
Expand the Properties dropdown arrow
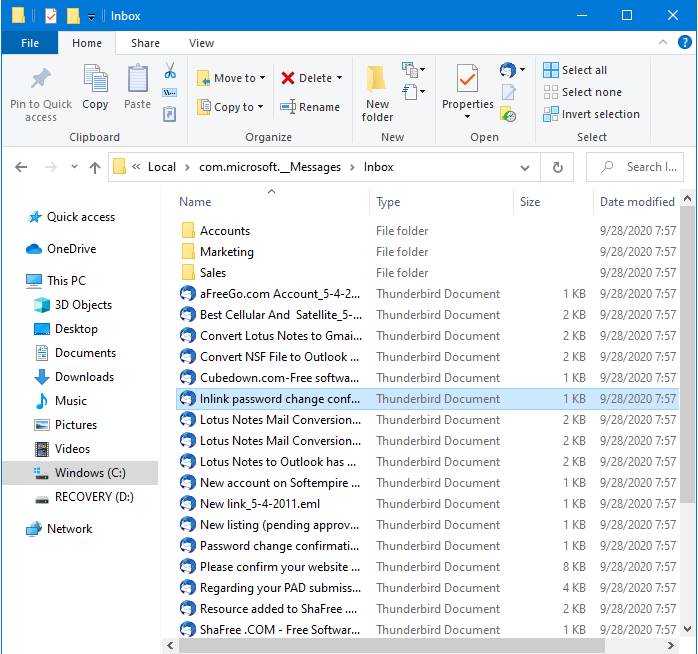(x=467, y=117)
